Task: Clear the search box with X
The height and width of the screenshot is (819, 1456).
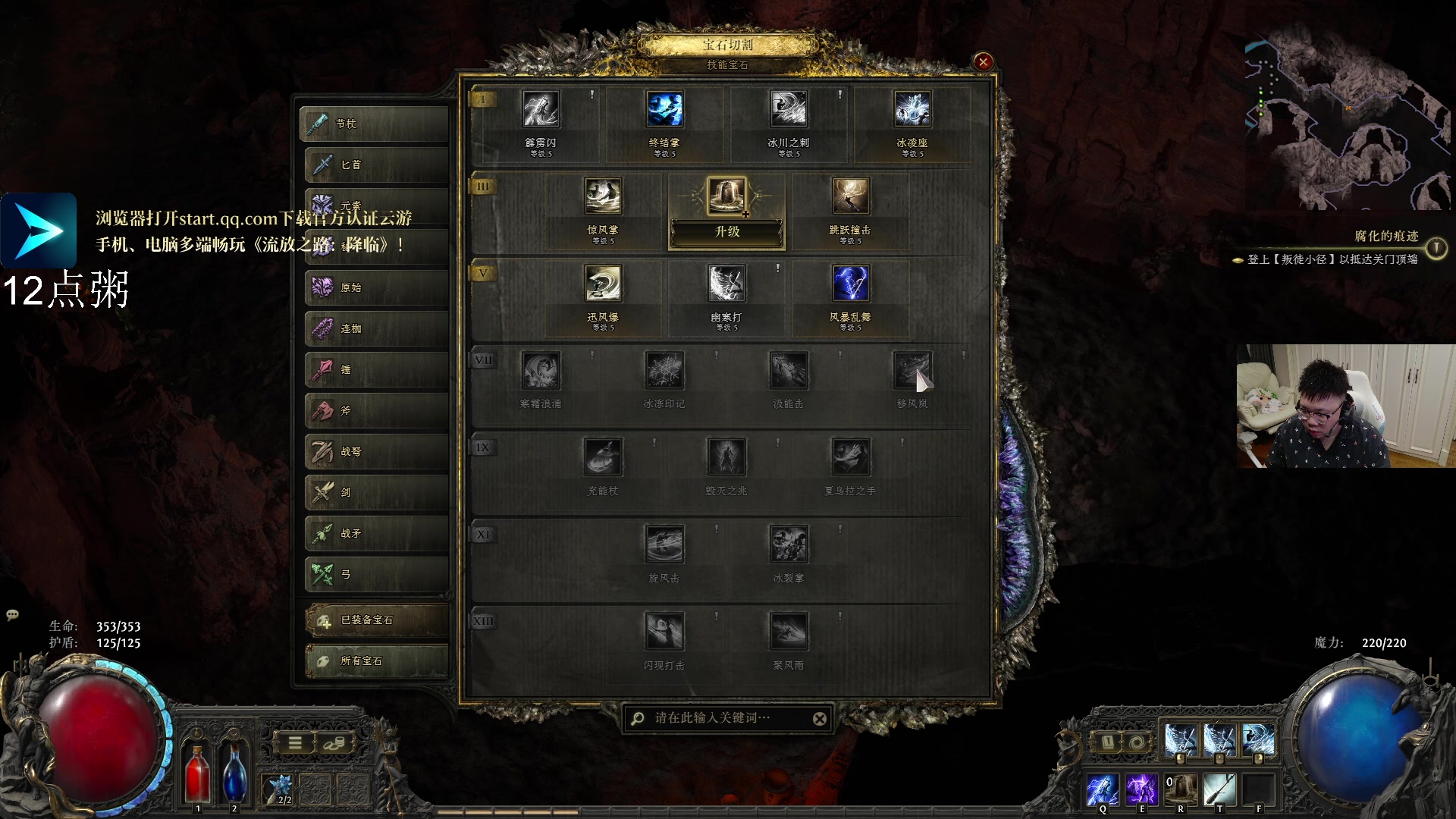Action: (x=820, y=719)
